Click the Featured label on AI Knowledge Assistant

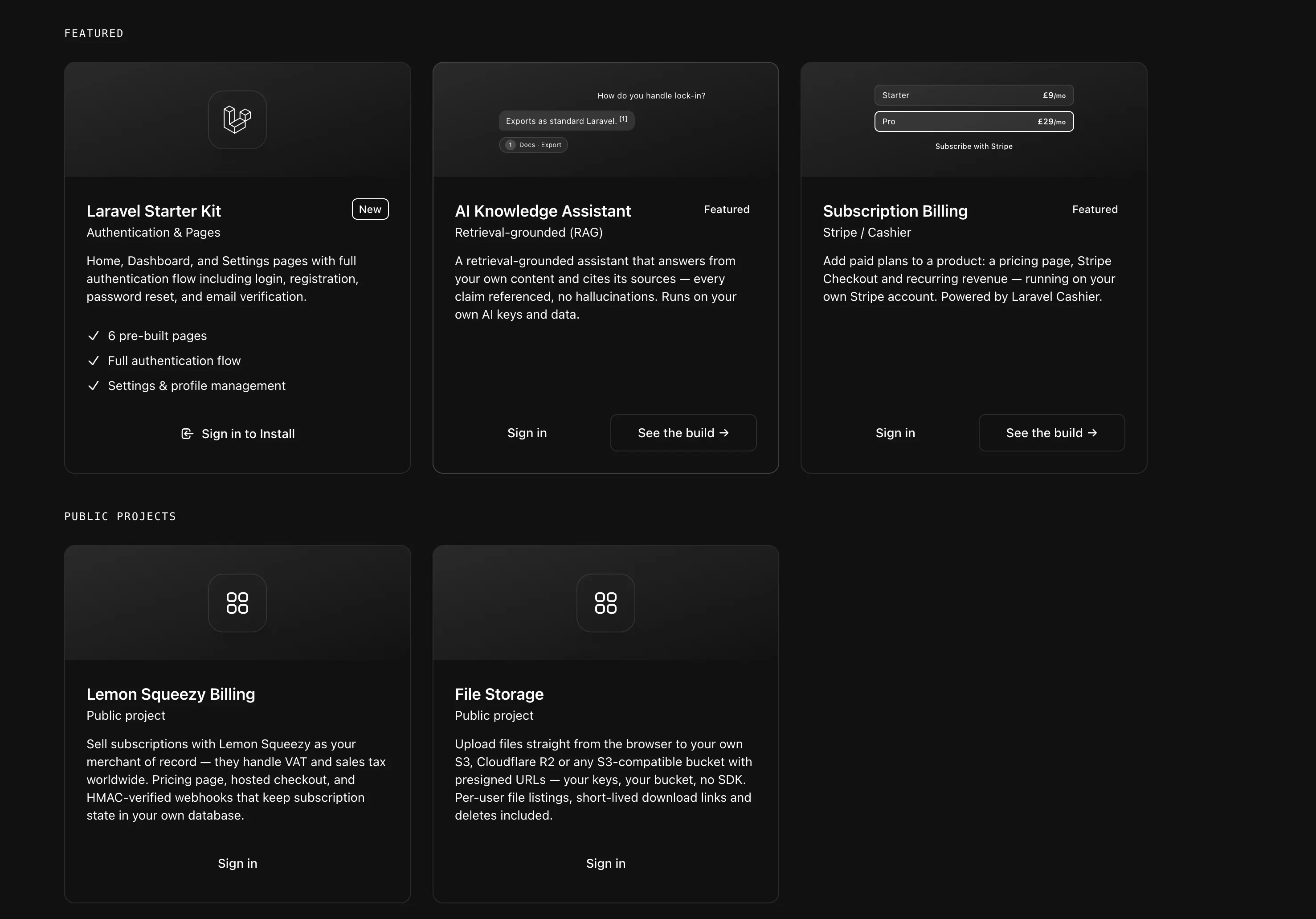click(727, 209)
